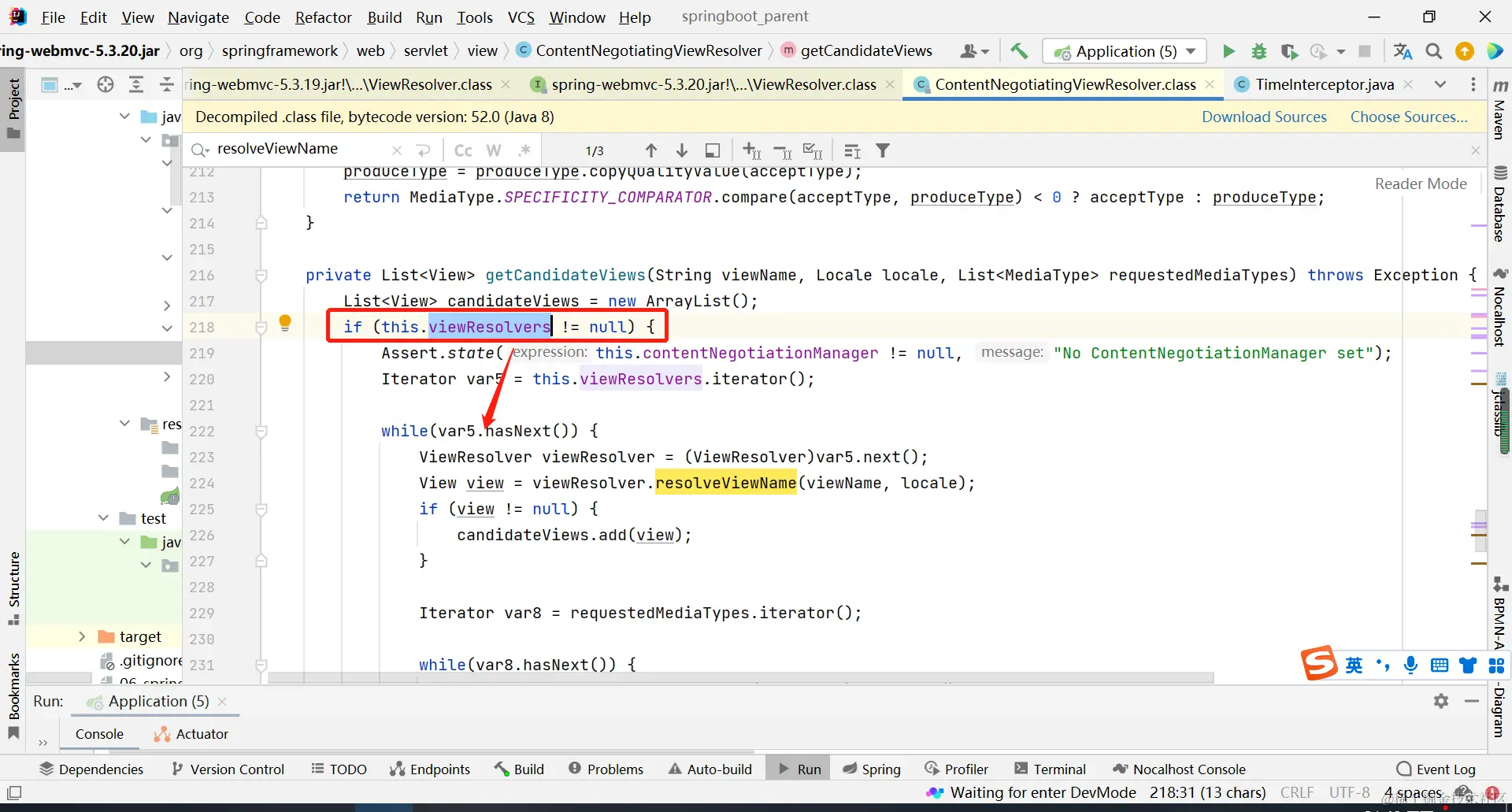Viewport: 1512px width, 812px height.
Task: Fold the getCandidateViews method at line 216
Action: 261,275
